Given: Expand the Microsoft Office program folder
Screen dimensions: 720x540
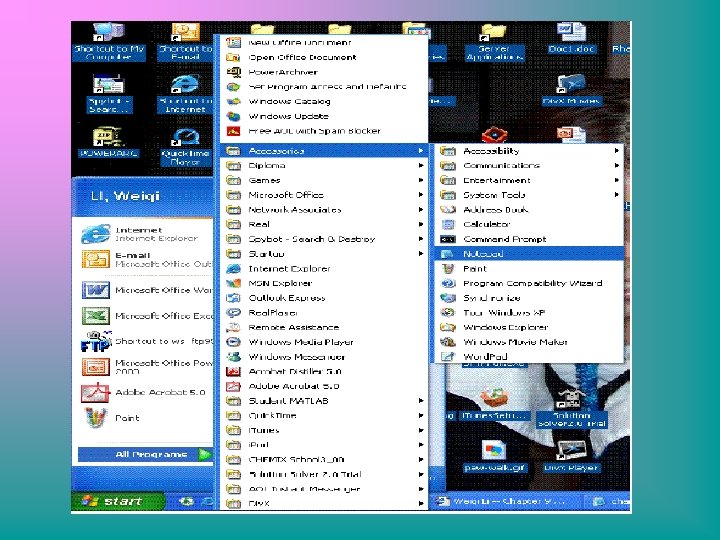Looking at the screenshot, I should tap(324, 195).
